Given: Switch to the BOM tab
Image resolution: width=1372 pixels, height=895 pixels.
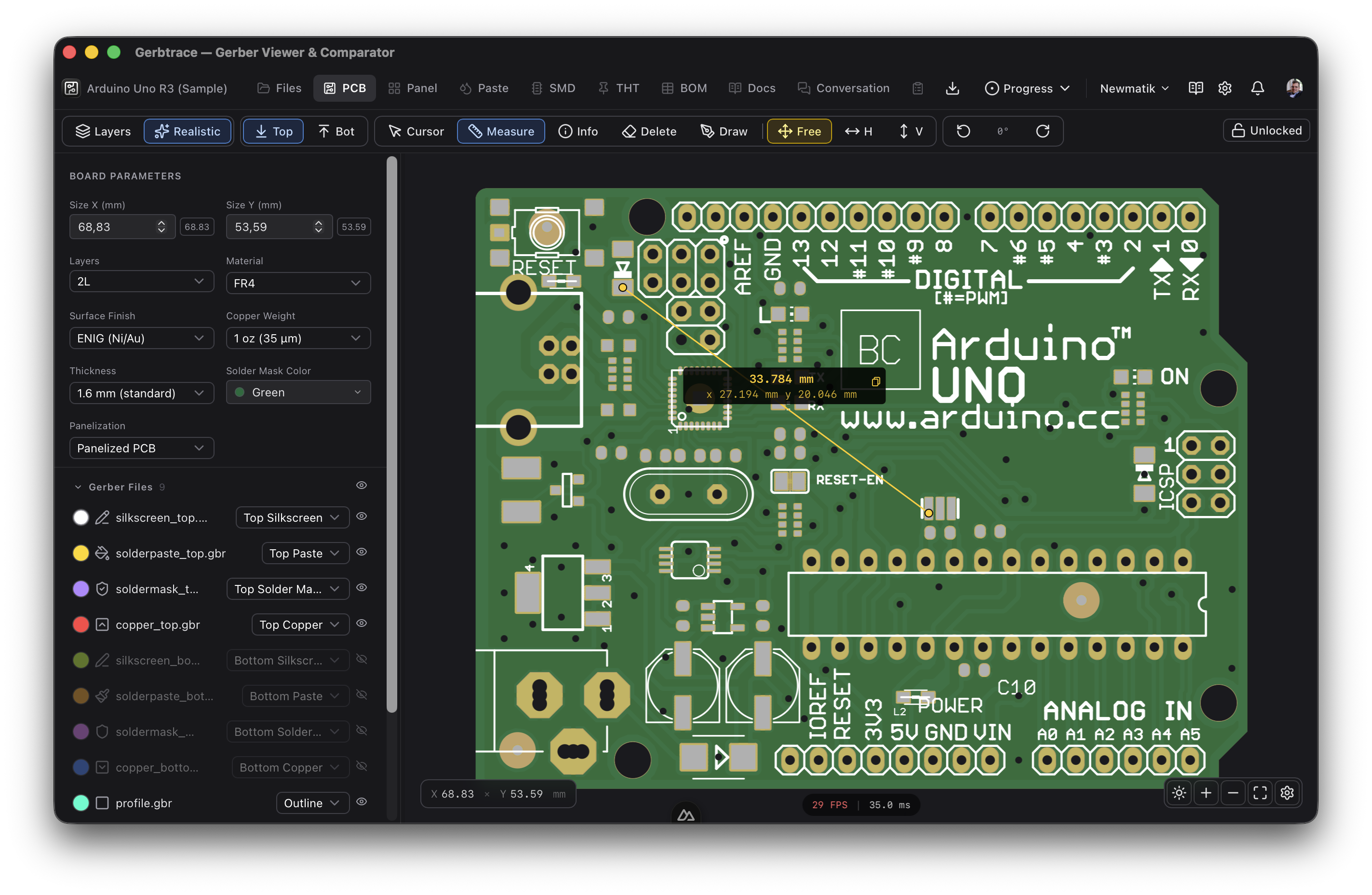Looking at the screenshot, I should coord(684,88).
